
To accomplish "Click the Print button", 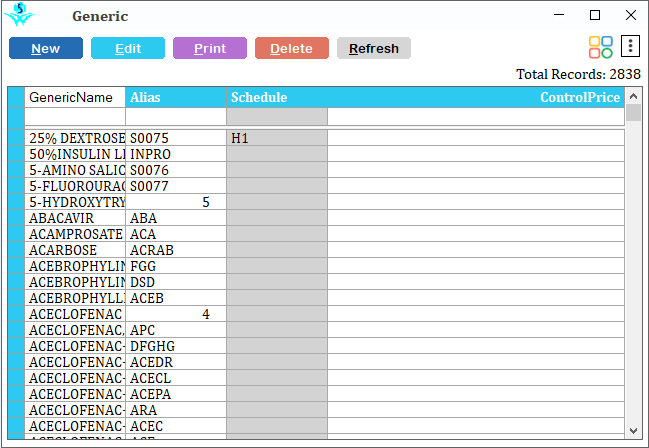I will tap(210, 48).
